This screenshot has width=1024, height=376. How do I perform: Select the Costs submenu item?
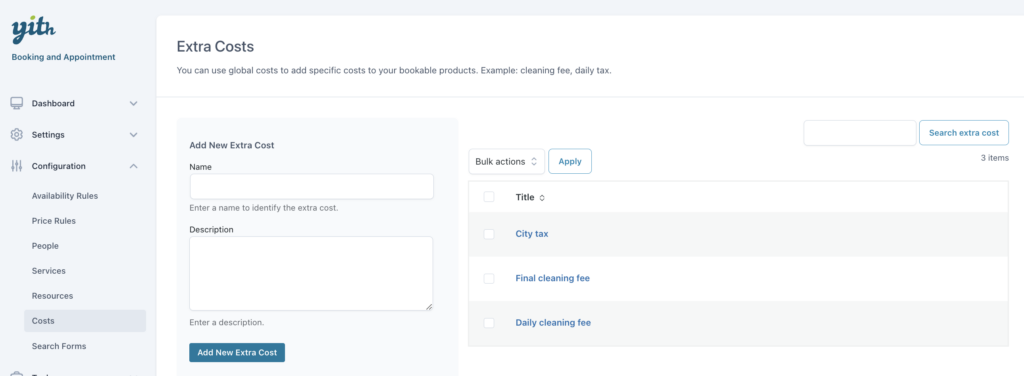(x=85, y=321)
